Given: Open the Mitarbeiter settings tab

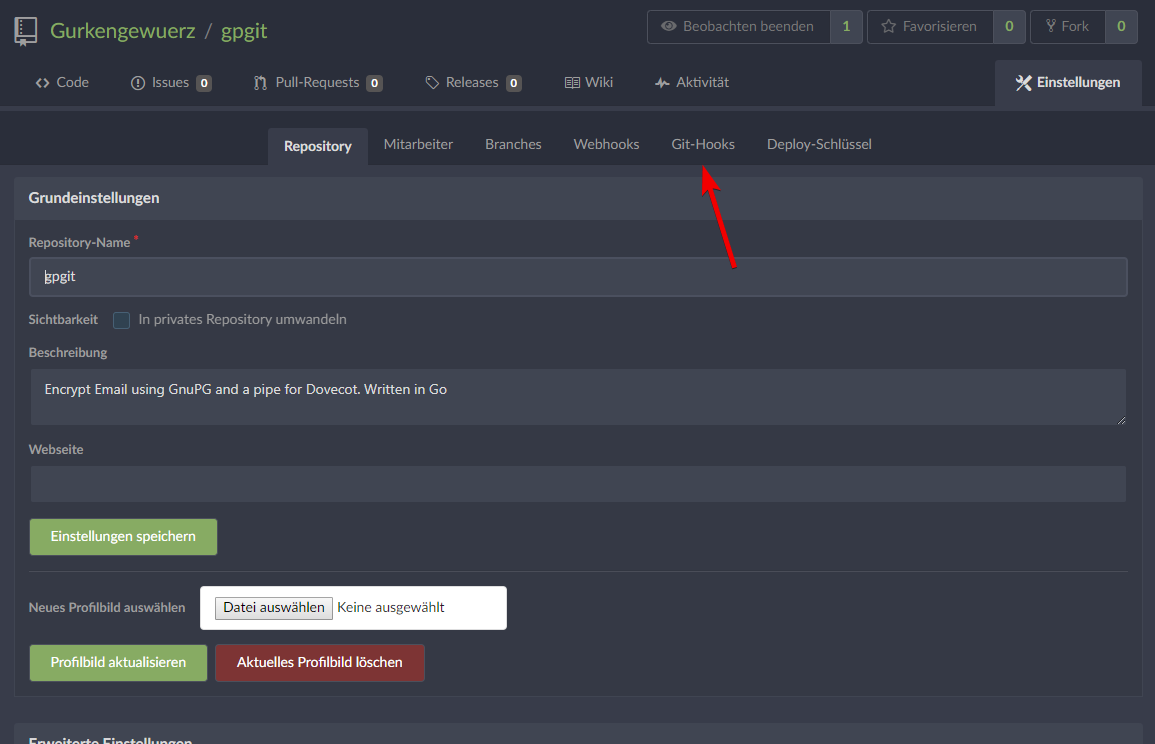Looking at the screenshot, I should pos(418,144).
